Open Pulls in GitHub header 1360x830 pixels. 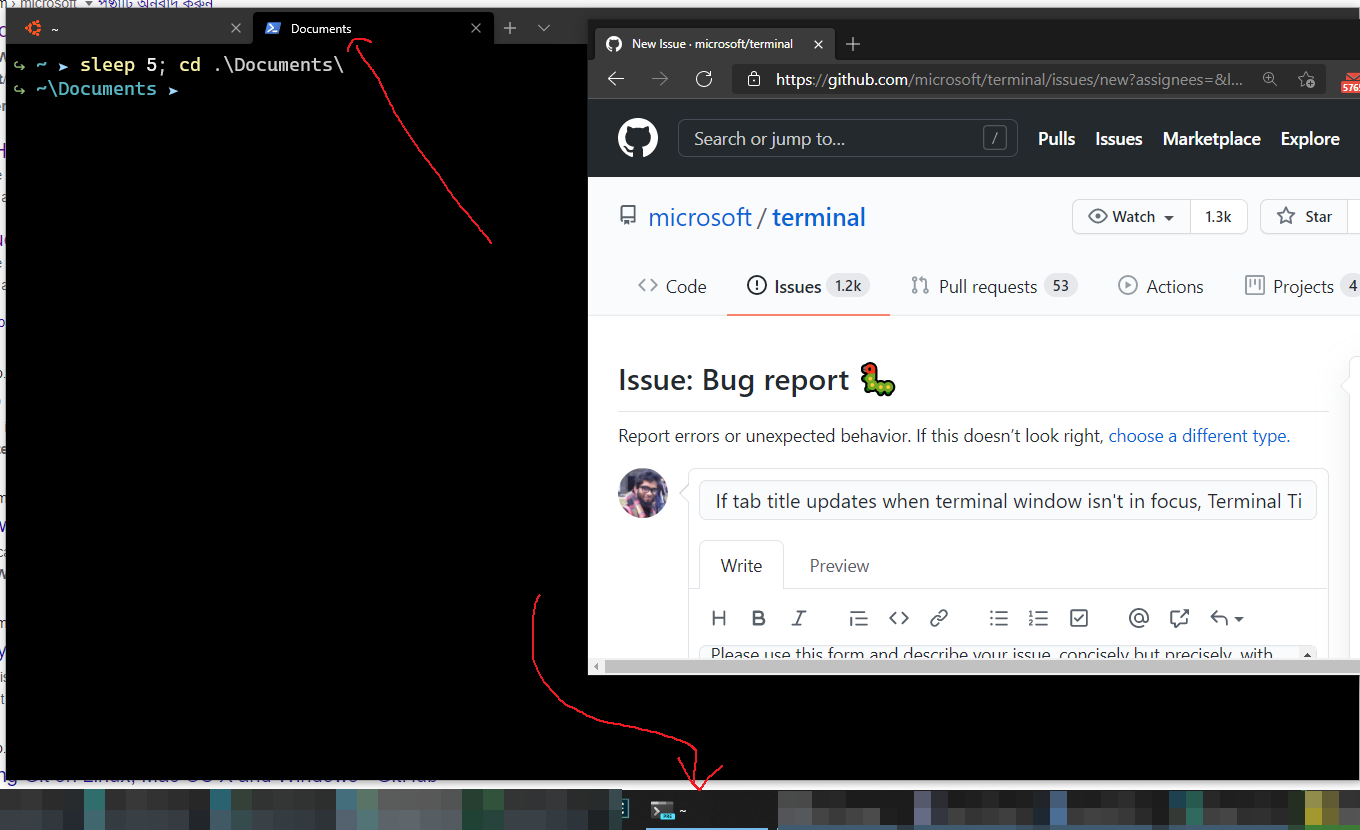(1056, 139)
